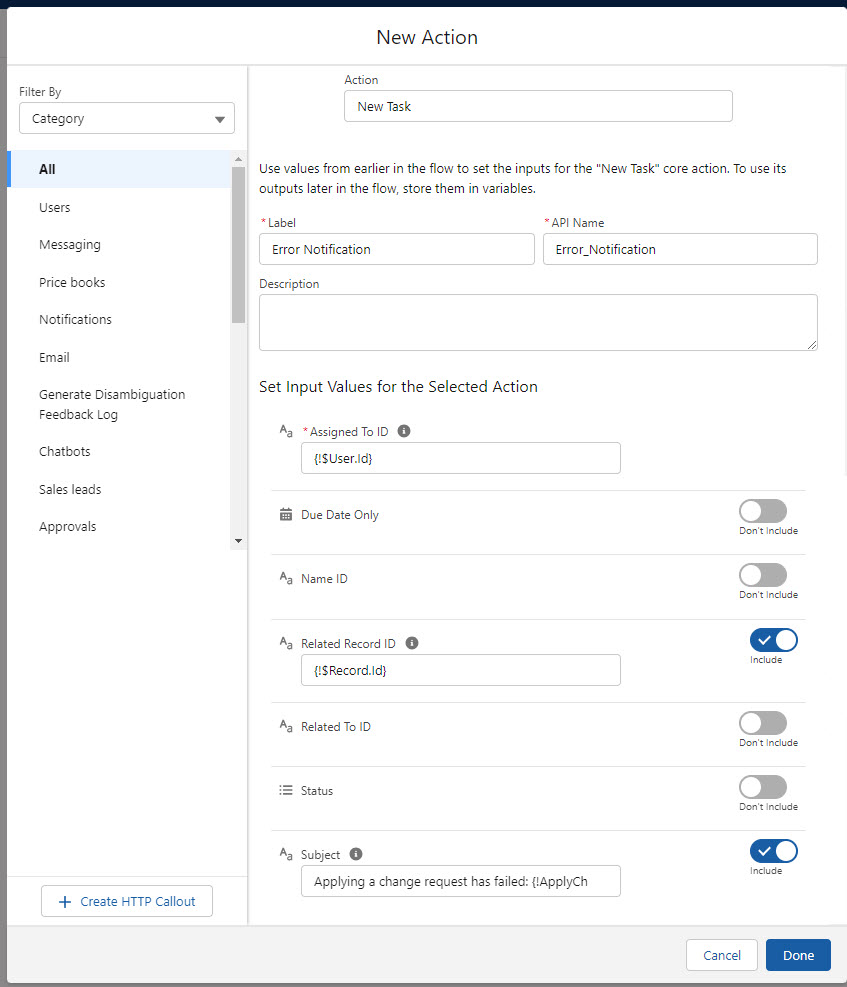Click the Cancel button

(722, 955)
